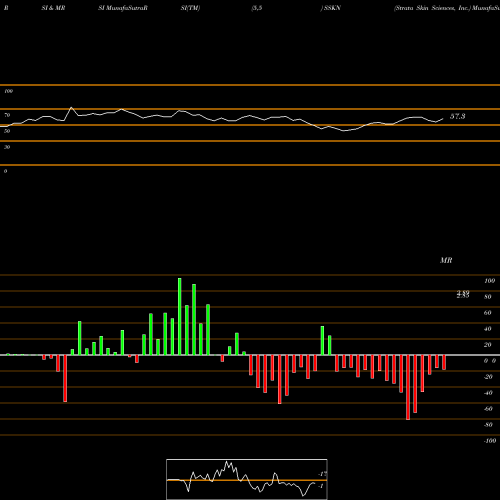Click the 80 label on MR right axis
Screen dimensions: 500x500
click(x=488, y=297)
